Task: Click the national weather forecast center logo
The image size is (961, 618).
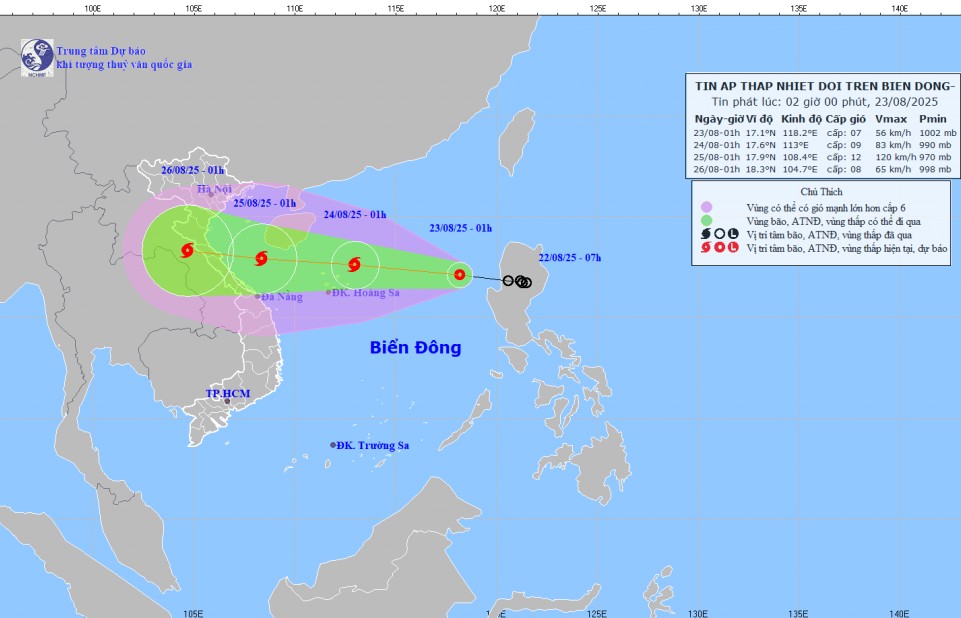Action: coord(37,57)
